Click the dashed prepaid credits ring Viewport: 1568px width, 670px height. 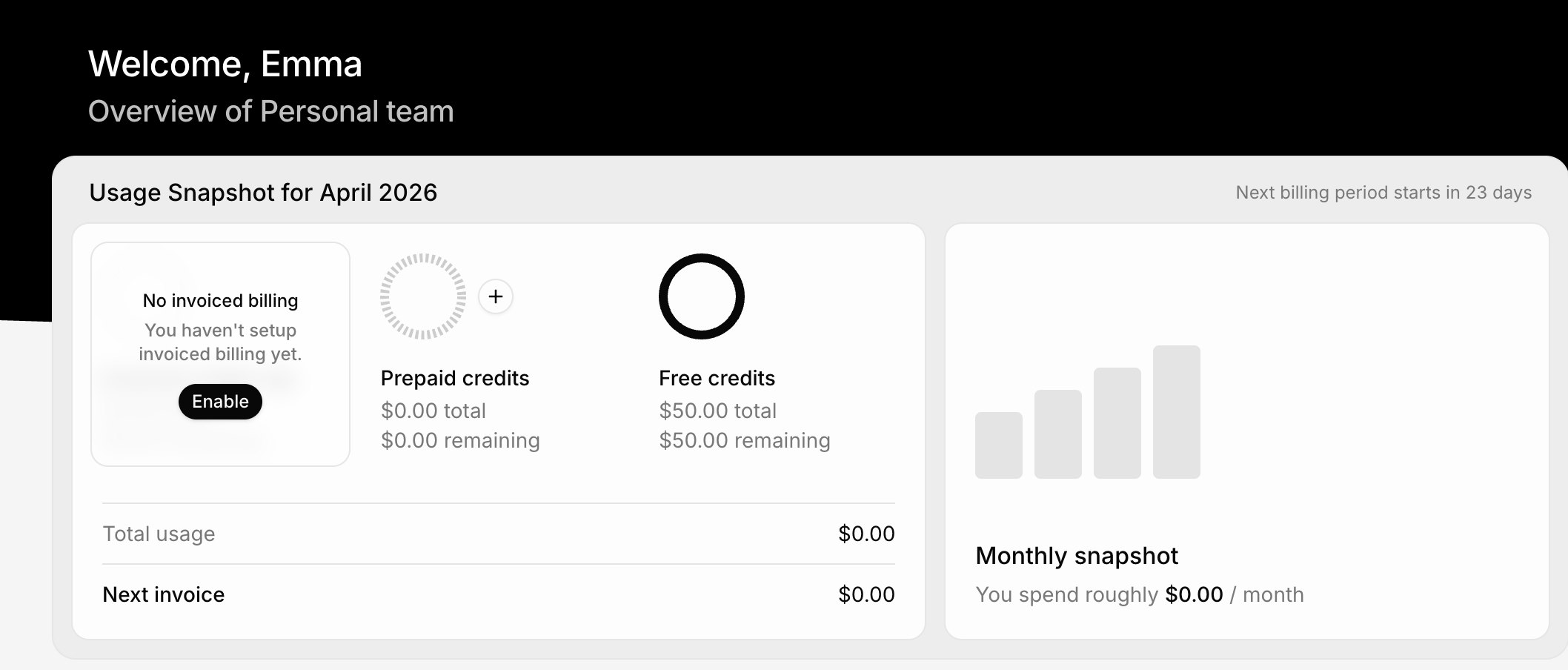(x=423, y=296)
